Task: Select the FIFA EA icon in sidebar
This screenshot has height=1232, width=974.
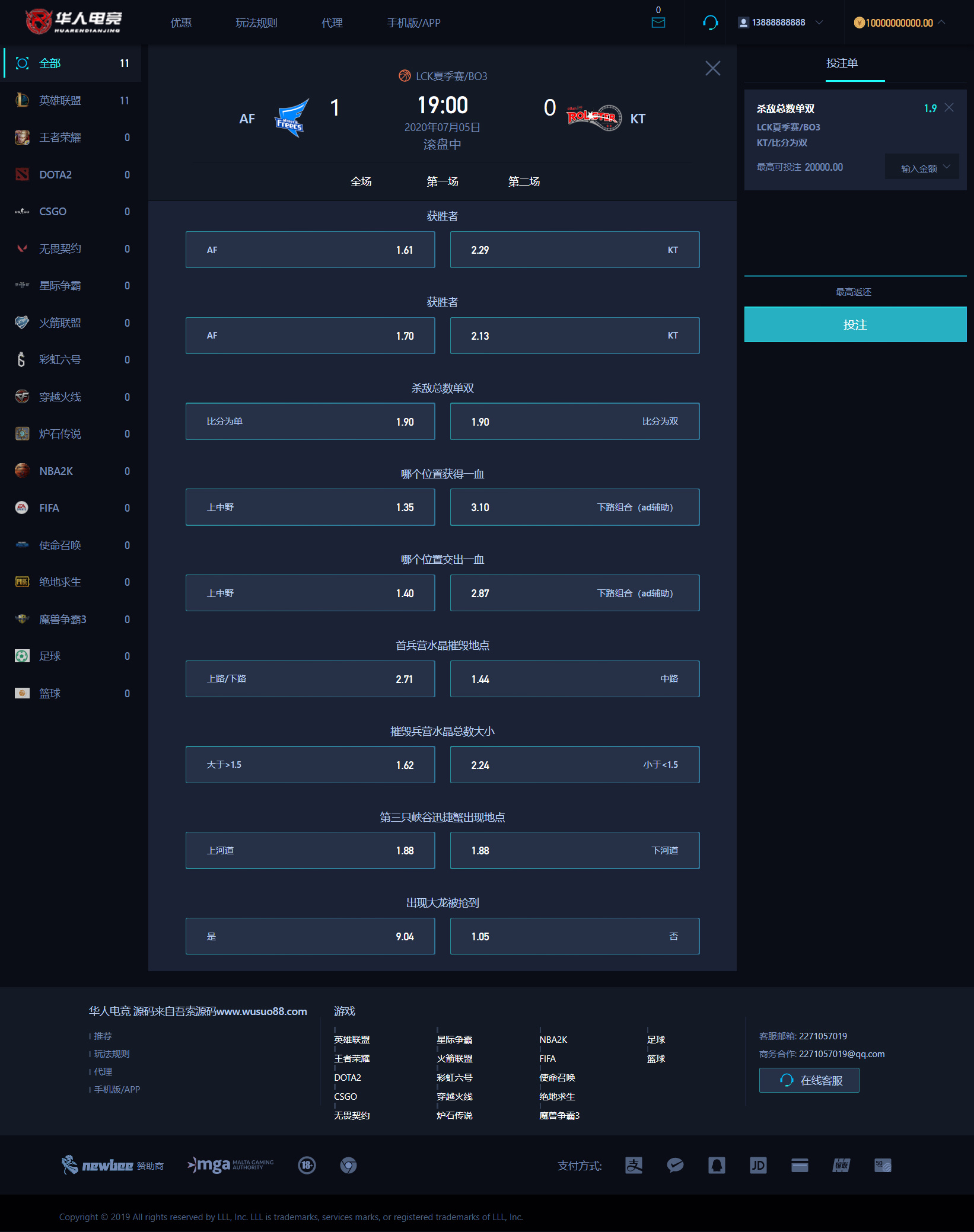Action: (x=22, y=508)
